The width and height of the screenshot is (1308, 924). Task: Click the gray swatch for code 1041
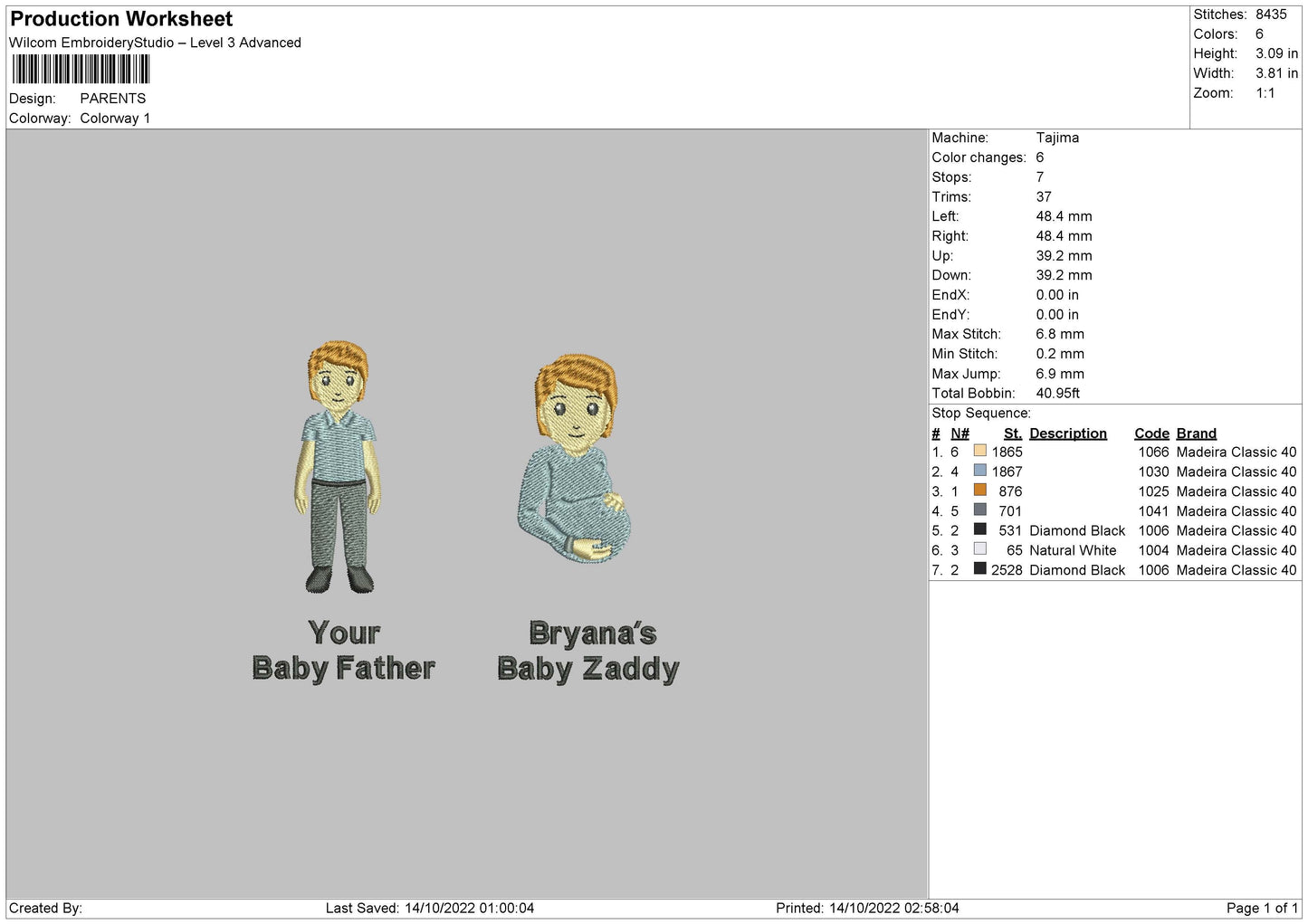point(979,510)
